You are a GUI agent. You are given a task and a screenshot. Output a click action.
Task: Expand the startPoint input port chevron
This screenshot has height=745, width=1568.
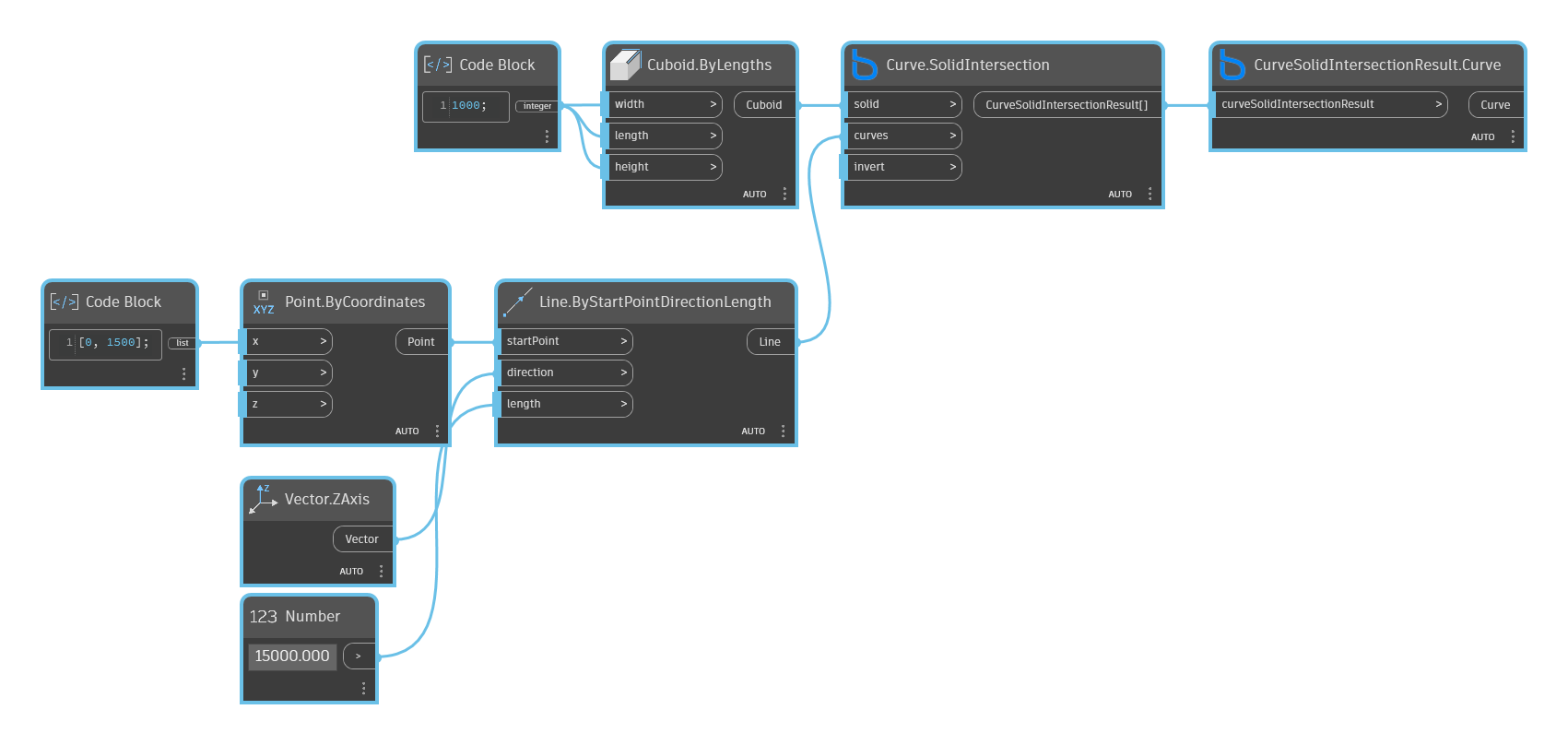pyautogui.click(x=623, y=341)
